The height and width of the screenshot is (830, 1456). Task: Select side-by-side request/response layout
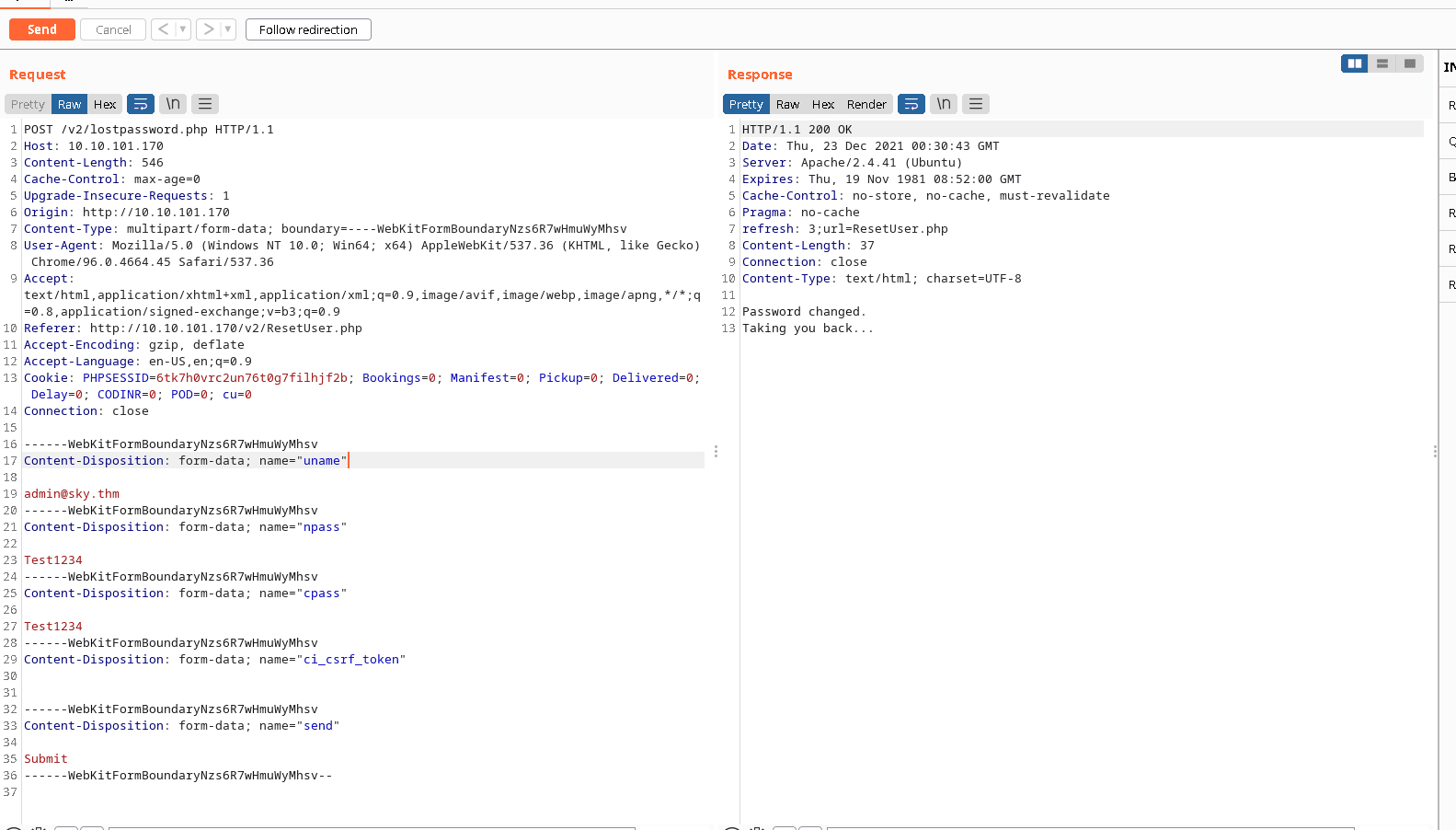point(1354,63)
